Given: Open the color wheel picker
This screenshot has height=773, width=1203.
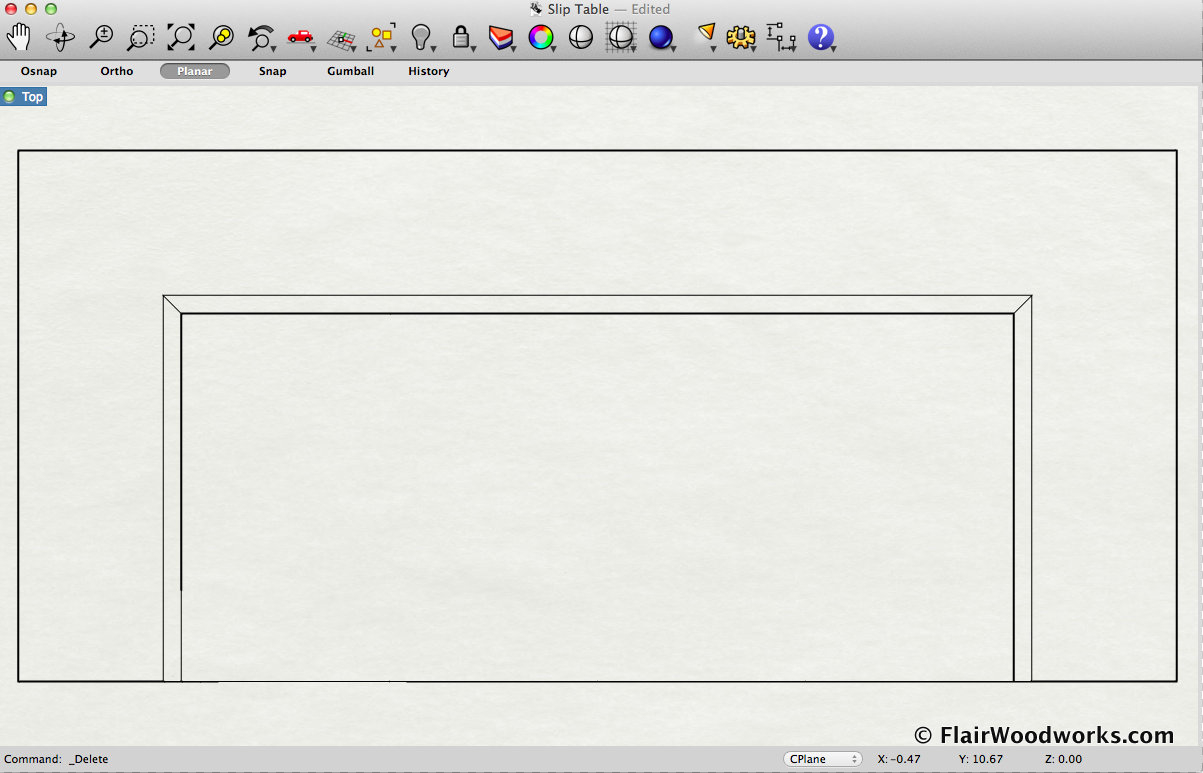Looking at the screenshot, I should pos(540,38).
